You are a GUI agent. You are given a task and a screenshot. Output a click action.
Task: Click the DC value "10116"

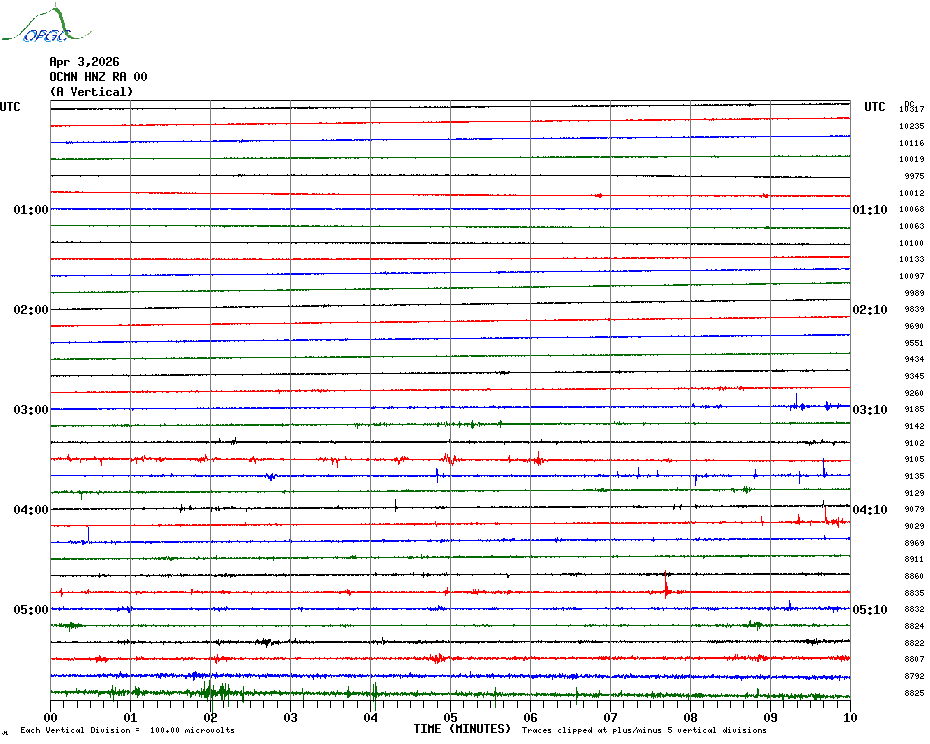912,143
